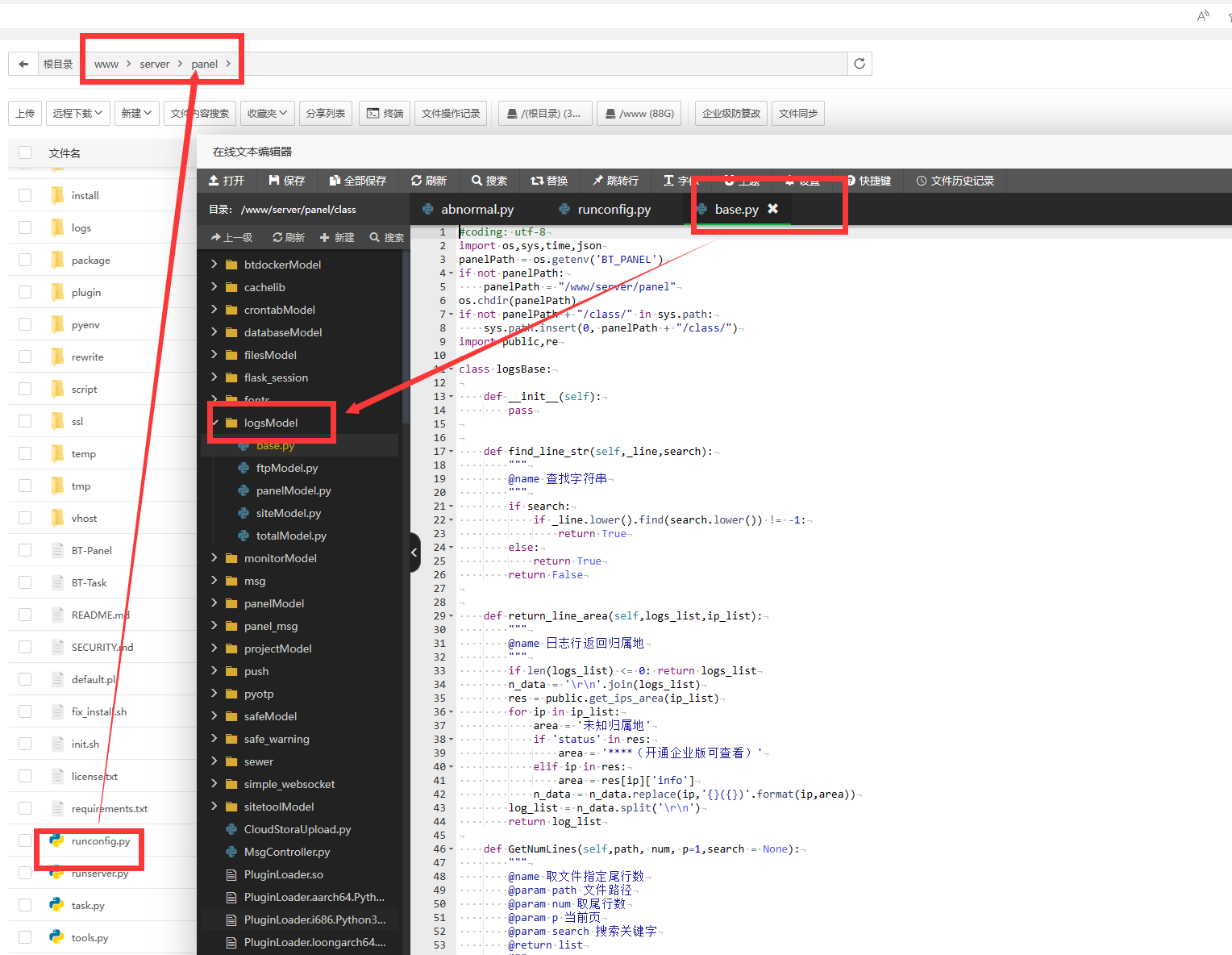The image size is (1232, 955).
Task: Open the 跳转行 go-to-line tool
Action: (x=615, y=181)
